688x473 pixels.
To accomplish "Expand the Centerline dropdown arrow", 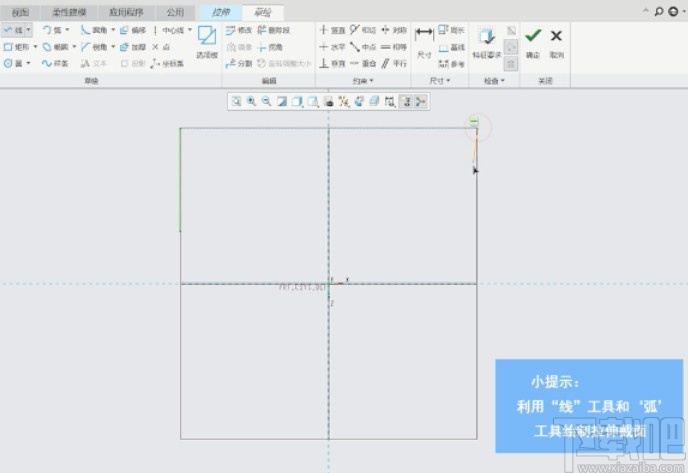I will point(190,30).
